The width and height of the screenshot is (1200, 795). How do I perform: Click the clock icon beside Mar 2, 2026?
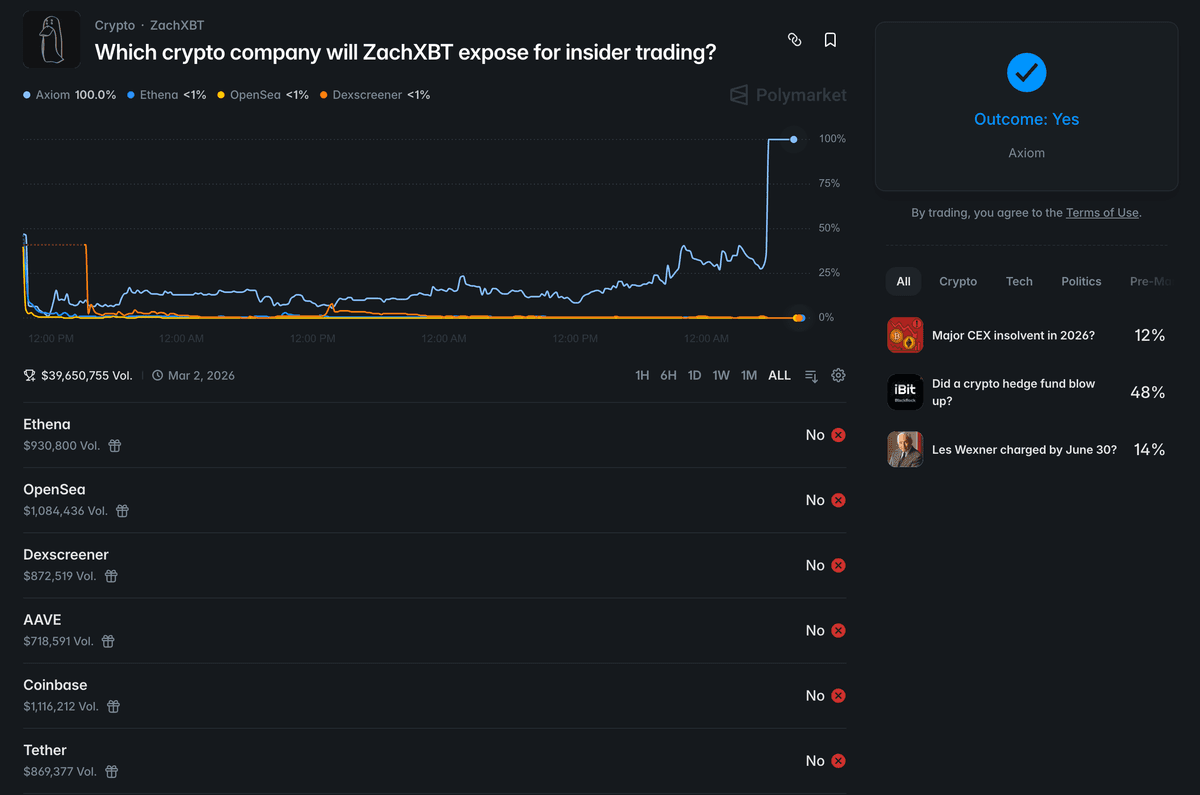coord(157,375)
